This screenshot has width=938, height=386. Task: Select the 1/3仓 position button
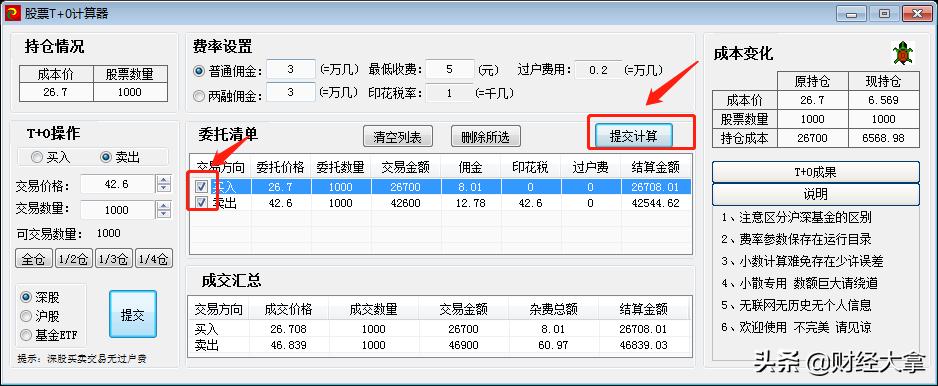[x=114, y=259]
